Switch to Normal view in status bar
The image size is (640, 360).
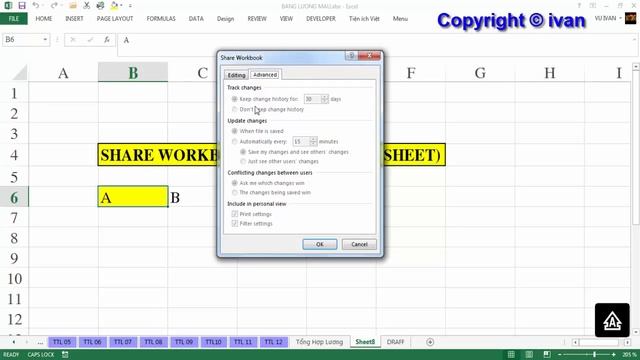(511, 354)
